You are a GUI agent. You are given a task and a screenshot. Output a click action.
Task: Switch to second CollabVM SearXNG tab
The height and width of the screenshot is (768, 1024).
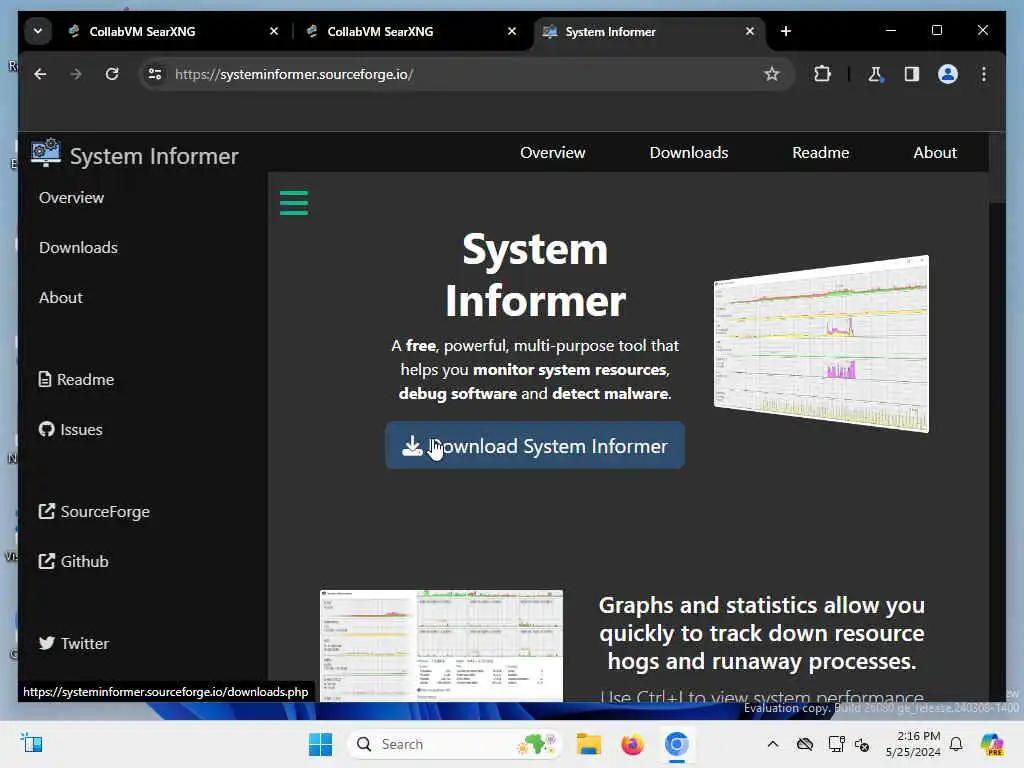(x=411, y=31)
